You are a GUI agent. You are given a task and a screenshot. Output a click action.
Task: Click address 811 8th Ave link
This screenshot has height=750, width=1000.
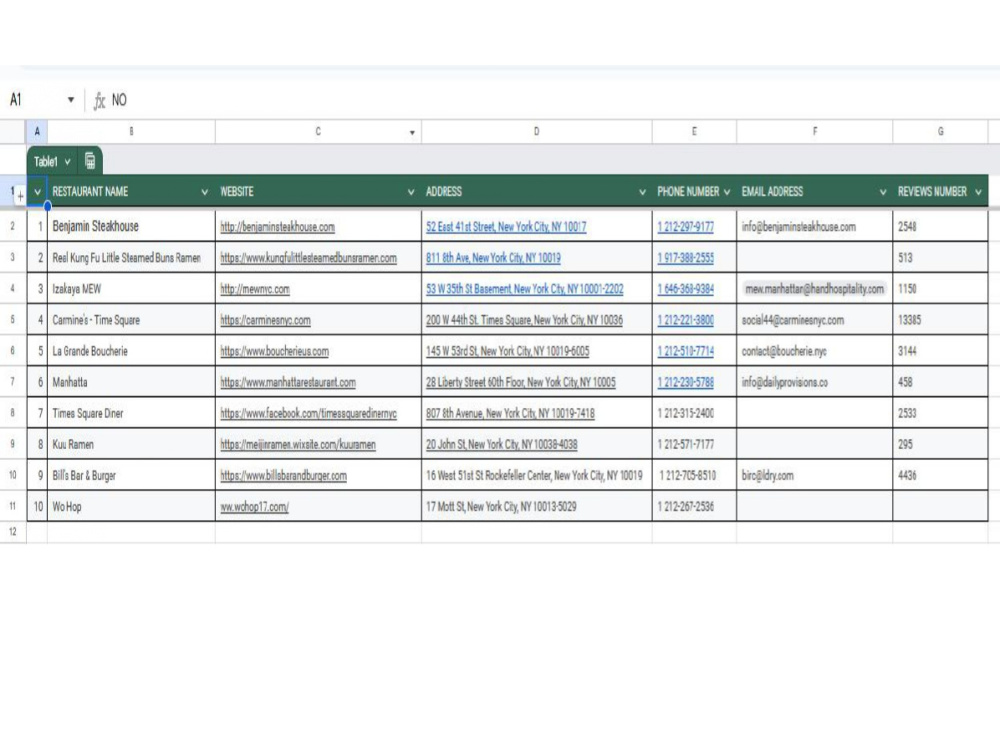pyautogui.click(x=493, y=258)
